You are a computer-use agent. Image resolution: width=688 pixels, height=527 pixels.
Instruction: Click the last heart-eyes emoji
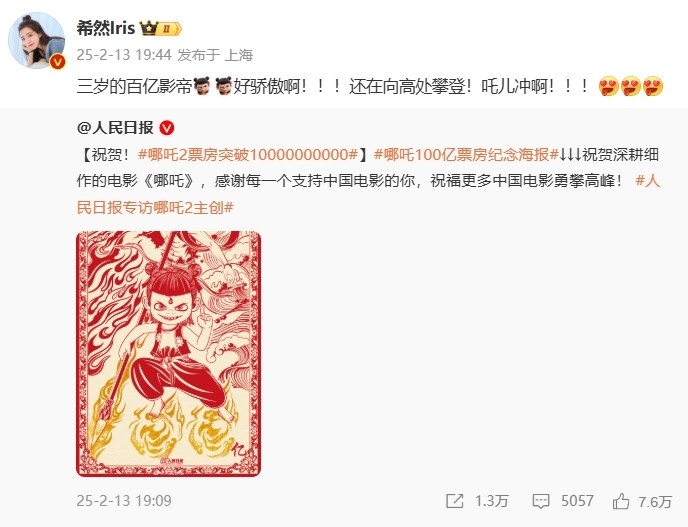(653, 86)
